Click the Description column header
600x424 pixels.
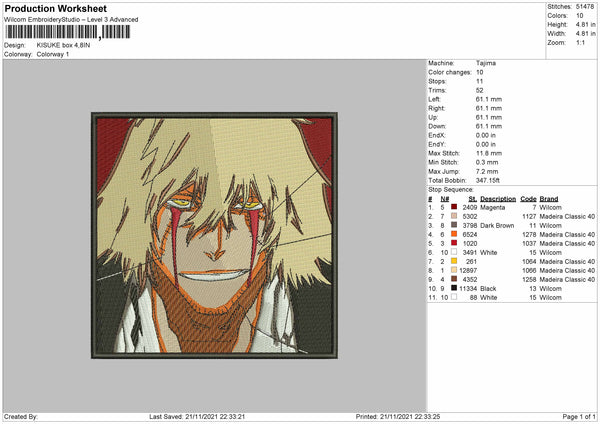[498, 199]
